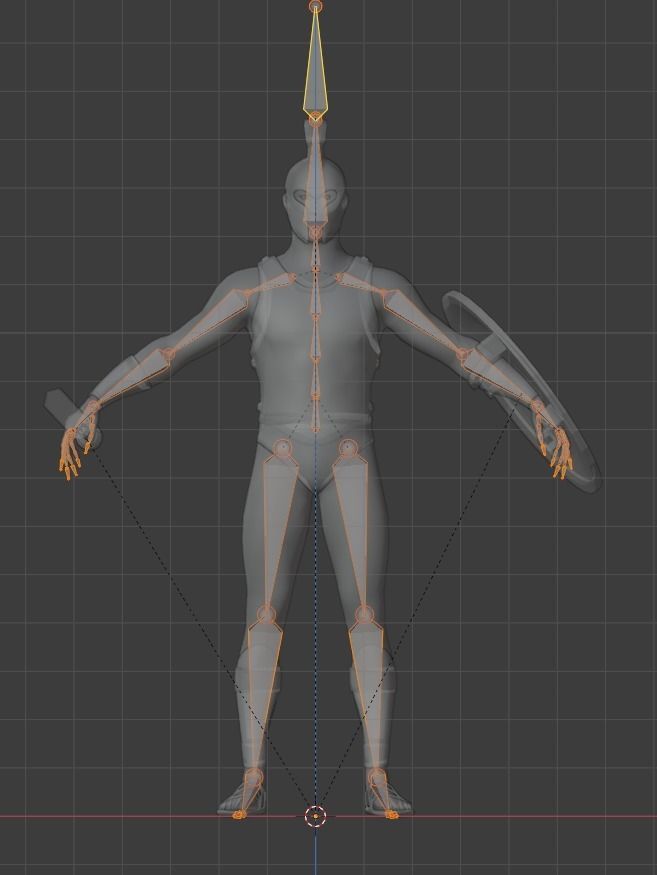
Task: Click the 3D cursor at the world origin
Action: coord(315,816)
